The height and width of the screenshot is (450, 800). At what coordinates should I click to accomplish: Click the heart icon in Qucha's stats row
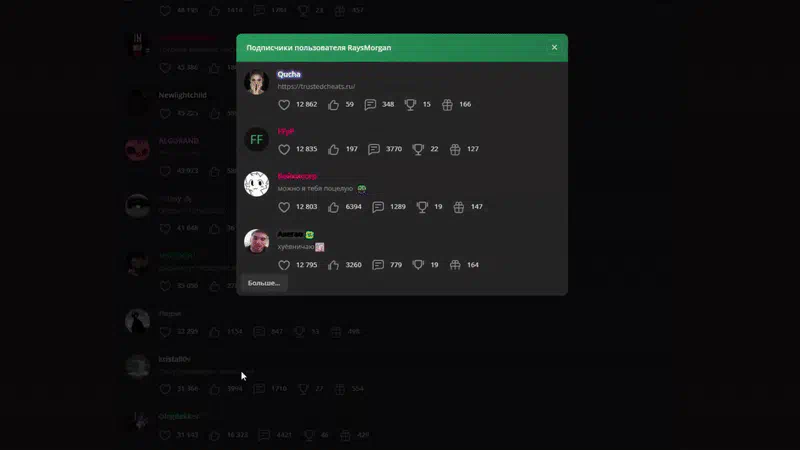coord(284,105)
